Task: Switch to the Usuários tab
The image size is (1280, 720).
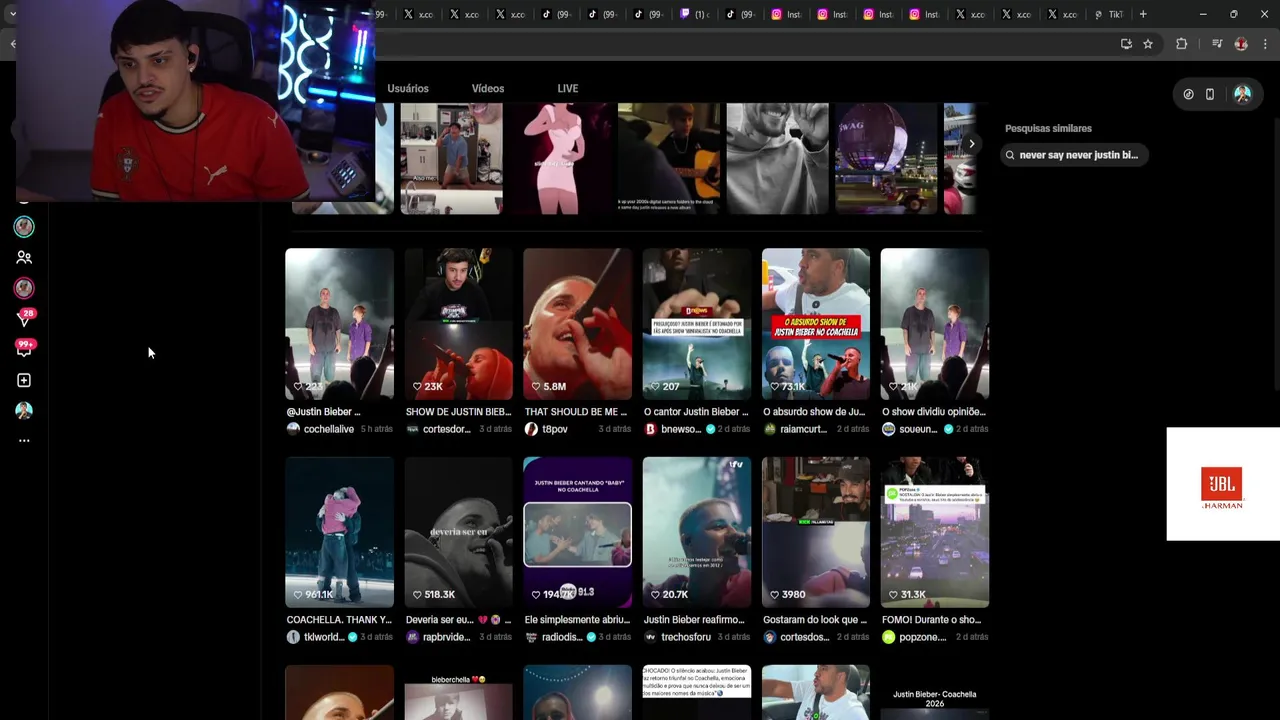Action: pos(408,88)
